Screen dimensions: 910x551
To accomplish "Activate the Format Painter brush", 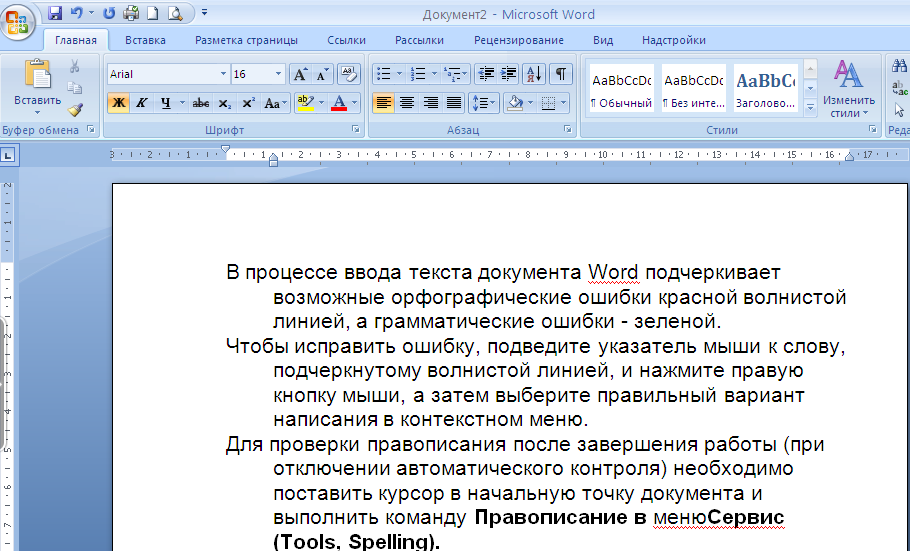I will (x=74, y=109).
